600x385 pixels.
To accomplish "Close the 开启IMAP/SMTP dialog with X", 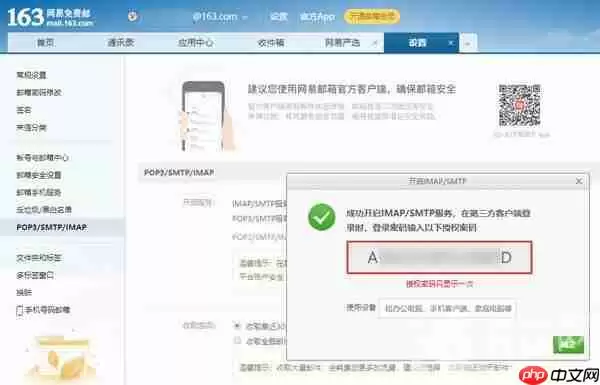I will (x=579, y=181).
